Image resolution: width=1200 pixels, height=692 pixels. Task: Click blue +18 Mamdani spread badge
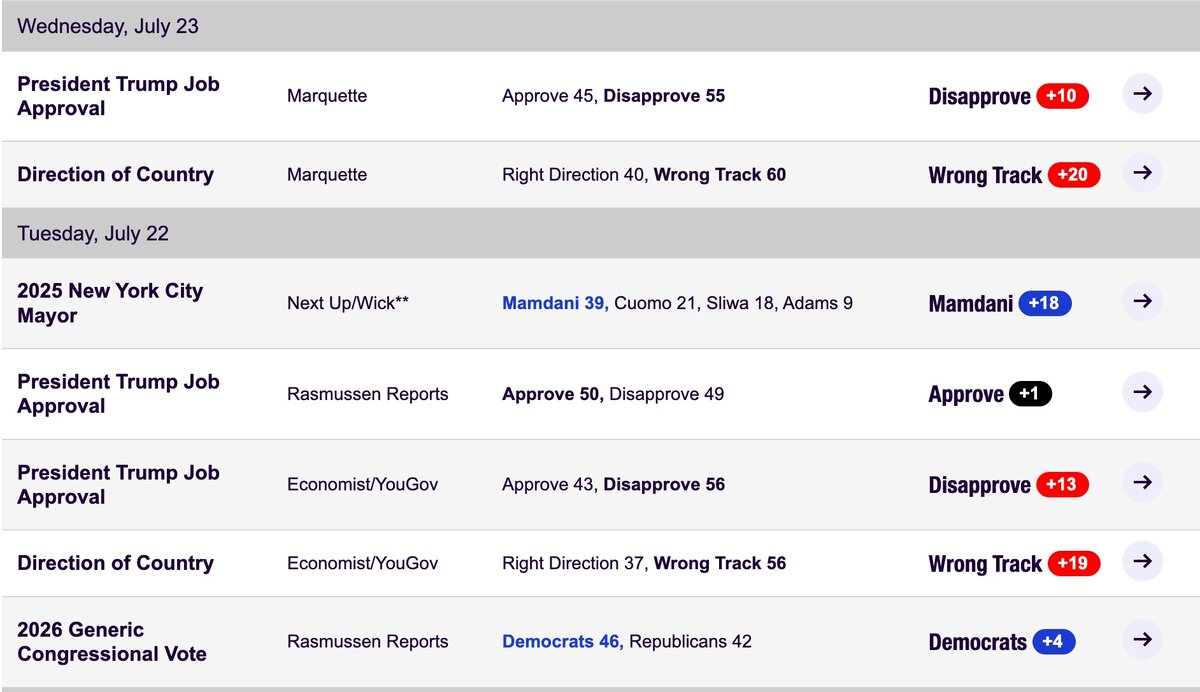point(1044,303)
